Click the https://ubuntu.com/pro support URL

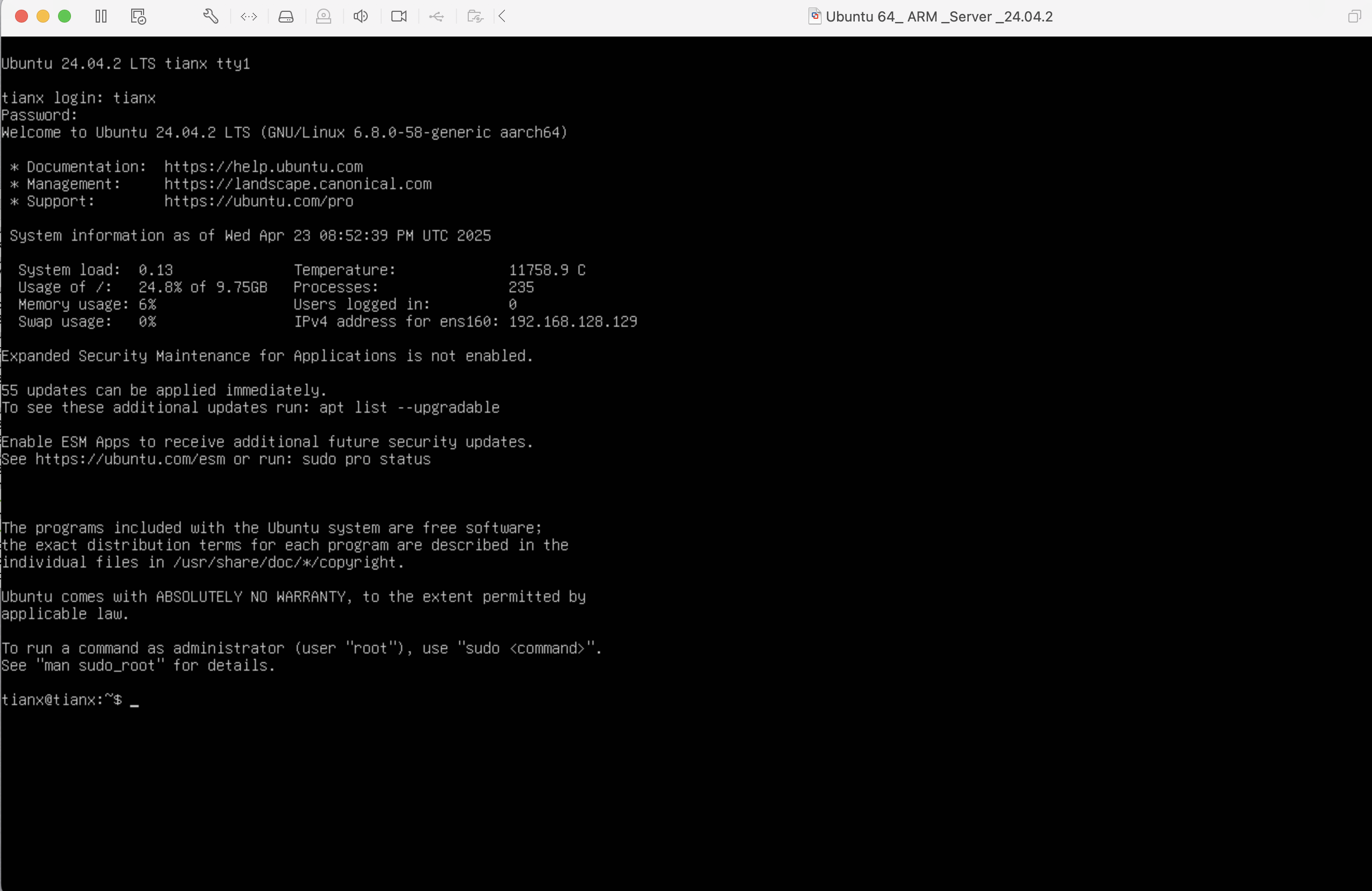[259, 202]
